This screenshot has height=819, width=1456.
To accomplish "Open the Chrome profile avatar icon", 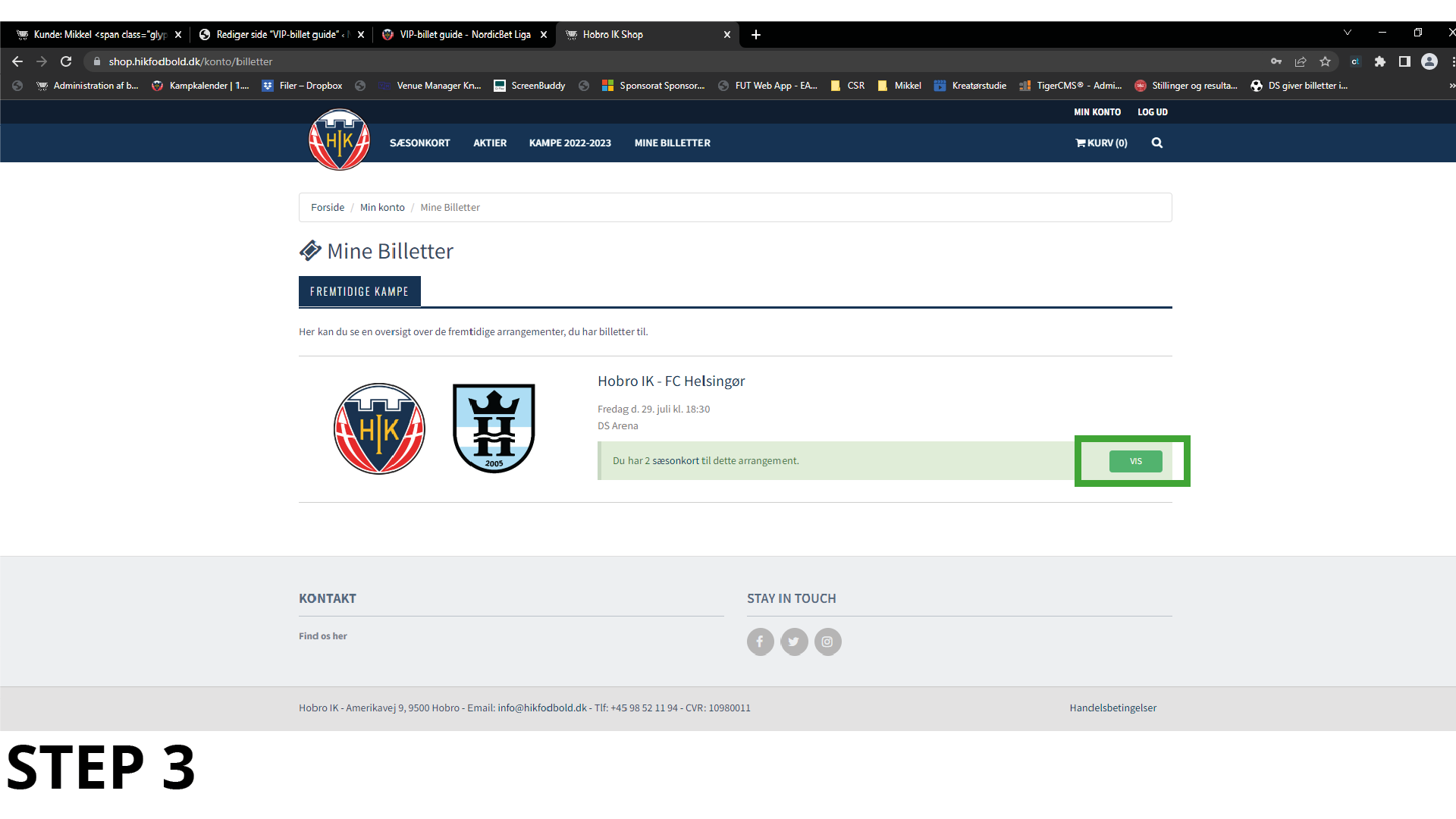I will pos(1429,61).
